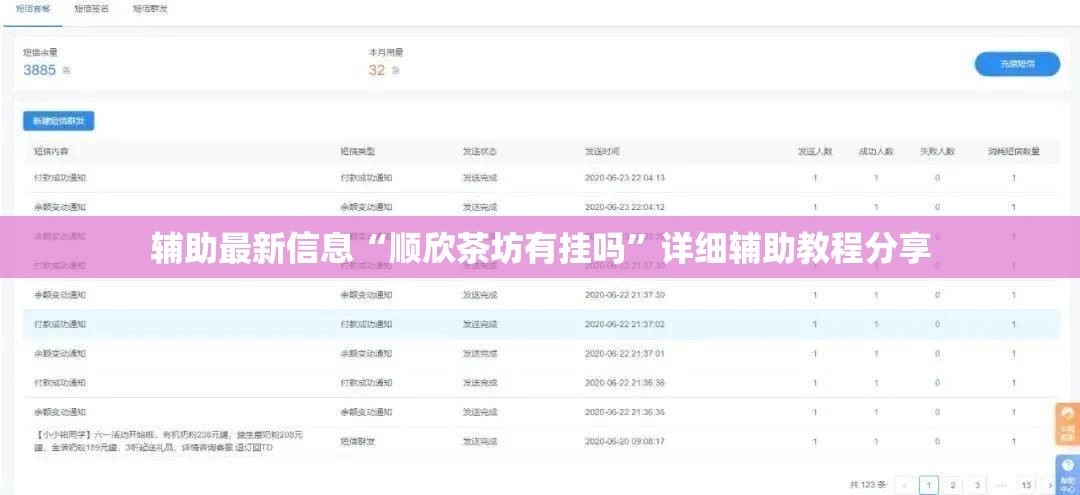The width and height of the screenshot is (1080, 495).
Task: Click 余额变动通知 content in the 22:04:12 row
Action: click(60, 207)
